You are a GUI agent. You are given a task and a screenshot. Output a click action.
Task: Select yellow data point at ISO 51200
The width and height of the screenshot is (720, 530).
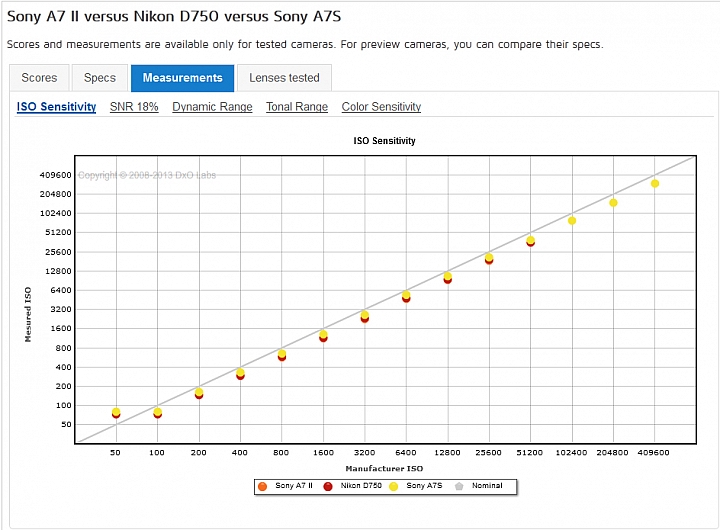[x=530, y=240]
